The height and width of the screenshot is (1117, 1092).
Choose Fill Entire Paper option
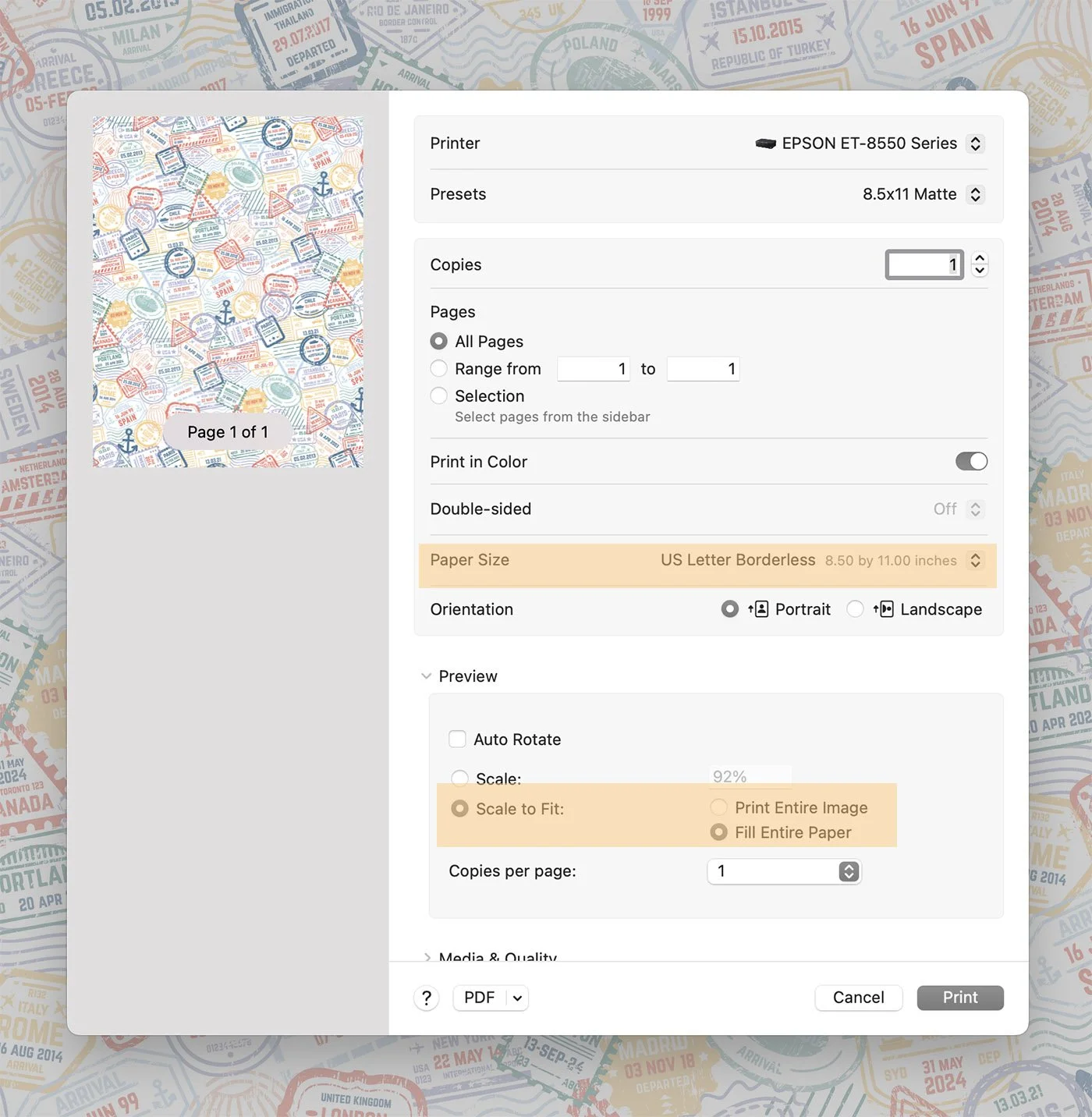tap(719, 832)
